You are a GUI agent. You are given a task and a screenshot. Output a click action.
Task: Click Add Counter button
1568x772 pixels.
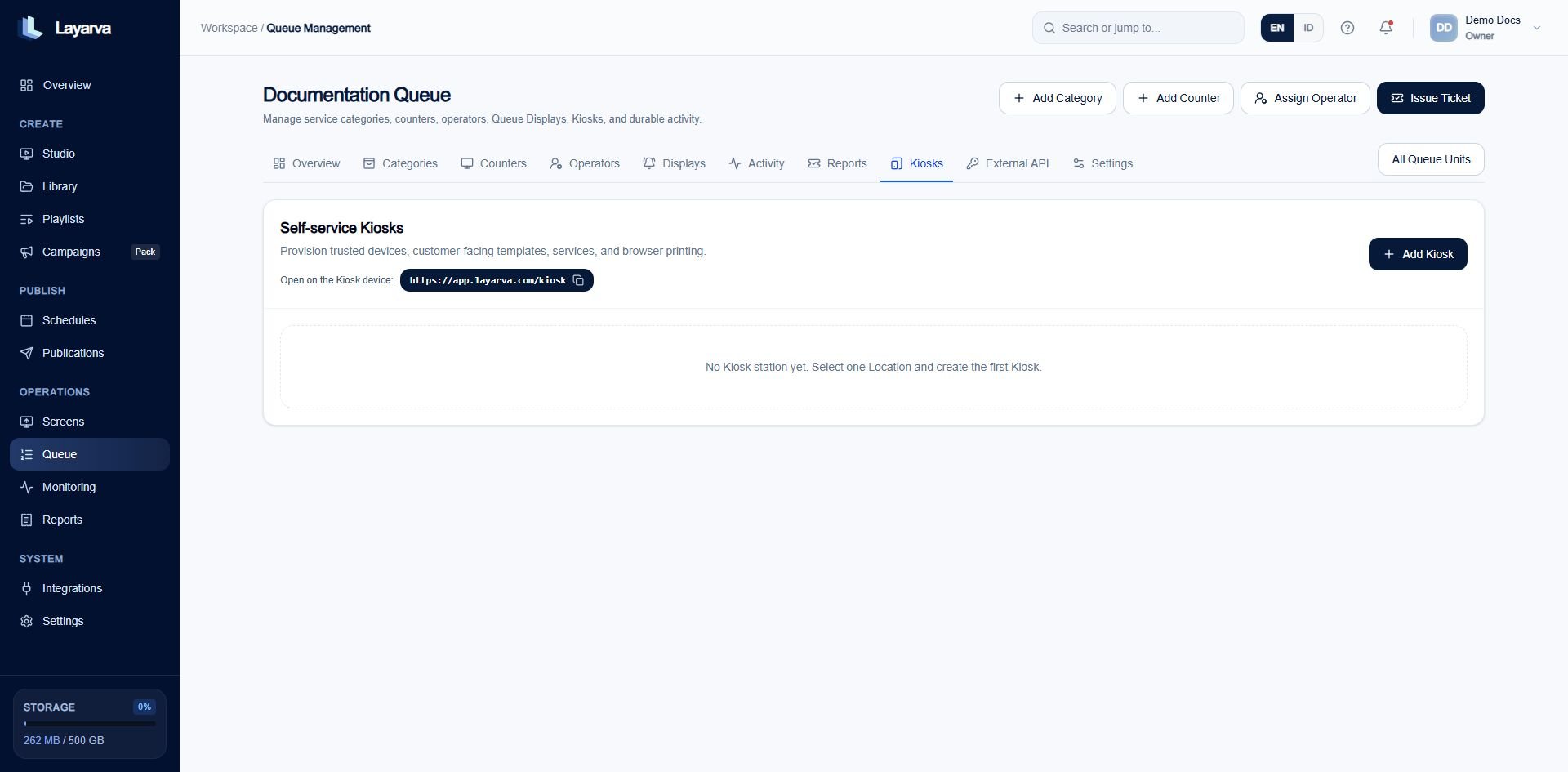pos(1178,98)
